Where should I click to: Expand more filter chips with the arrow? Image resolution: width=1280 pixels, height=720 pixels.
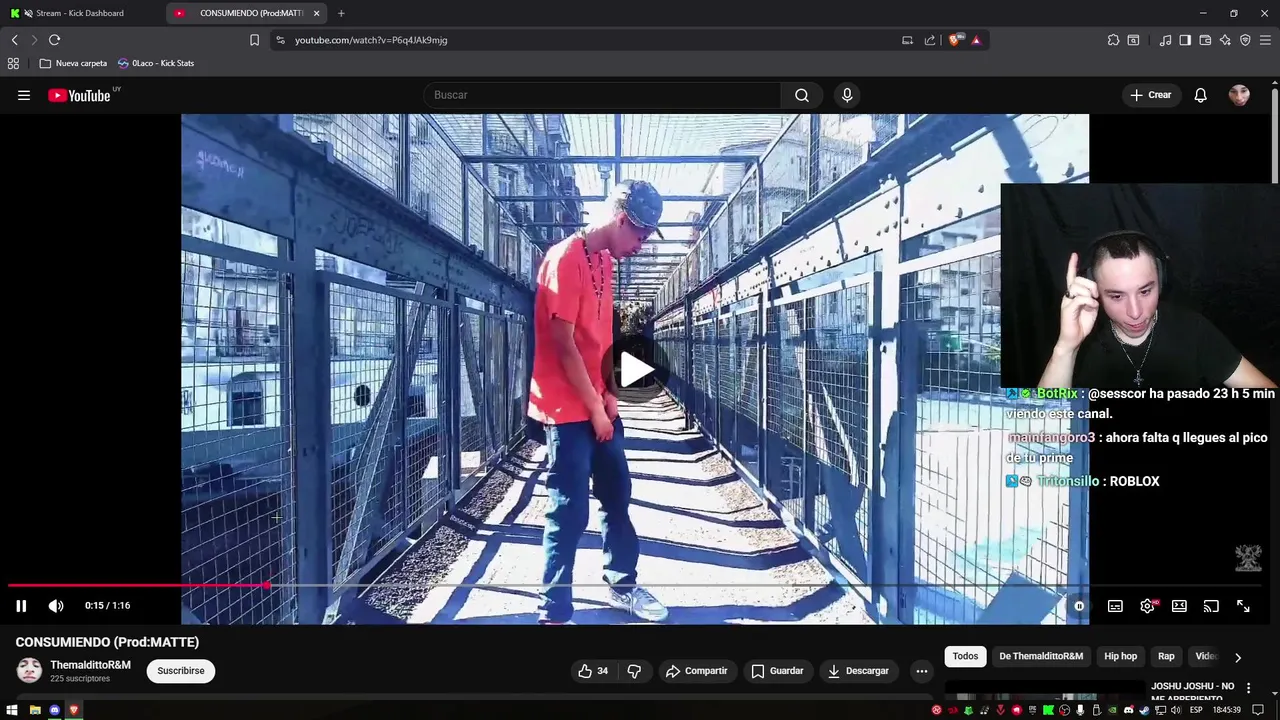pyautogui.click(x=1238, y=657)
